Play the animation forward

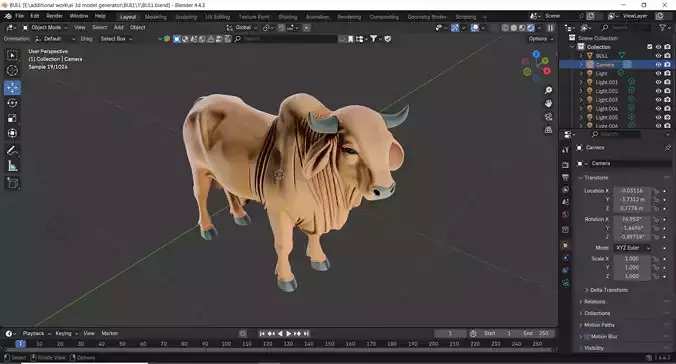pos(289,333)
